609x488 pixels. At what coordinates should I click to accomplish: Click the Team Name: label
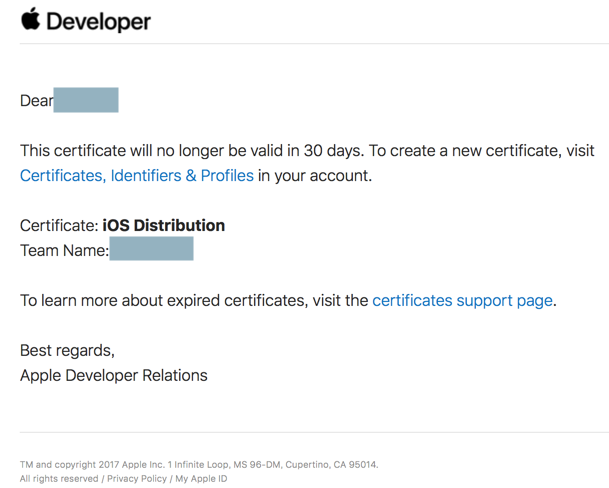pyautogui.click(x=64, y=250)
